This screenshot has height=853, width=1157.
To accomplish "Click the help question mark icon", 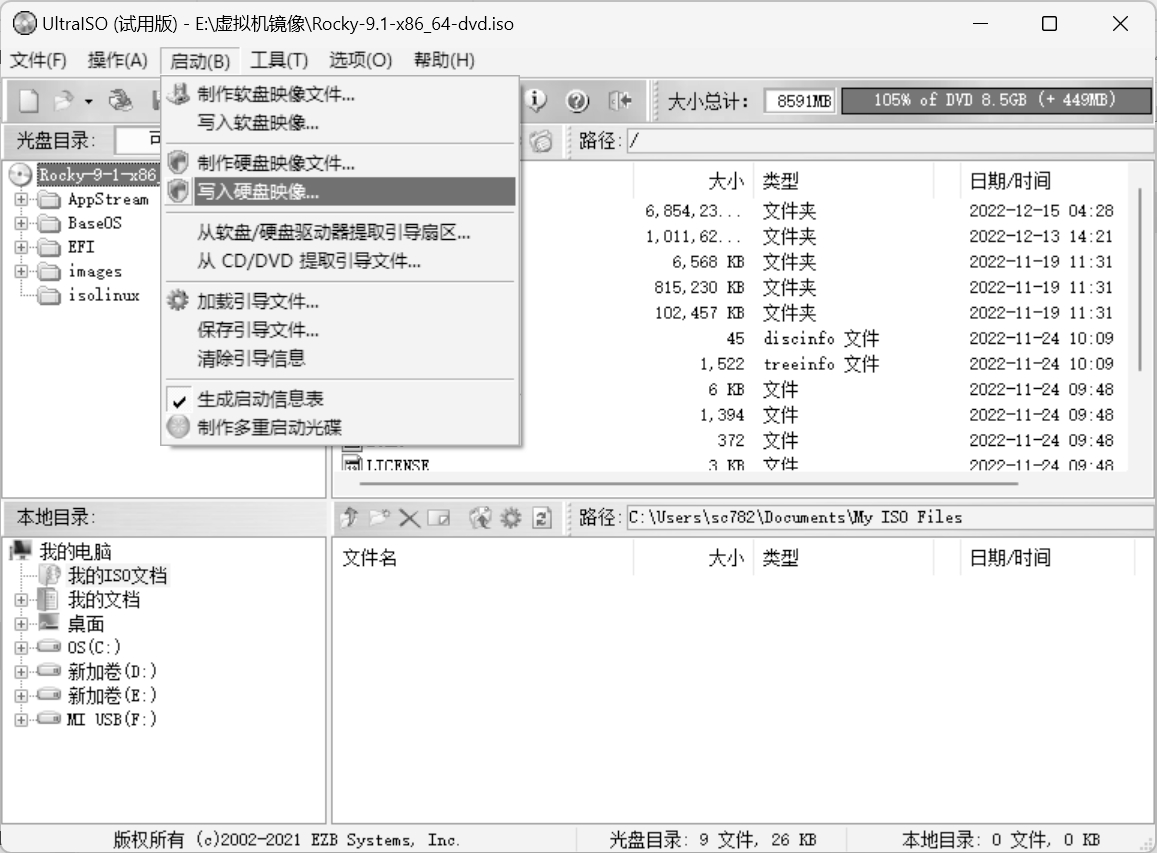I will [x=577, y=101].
